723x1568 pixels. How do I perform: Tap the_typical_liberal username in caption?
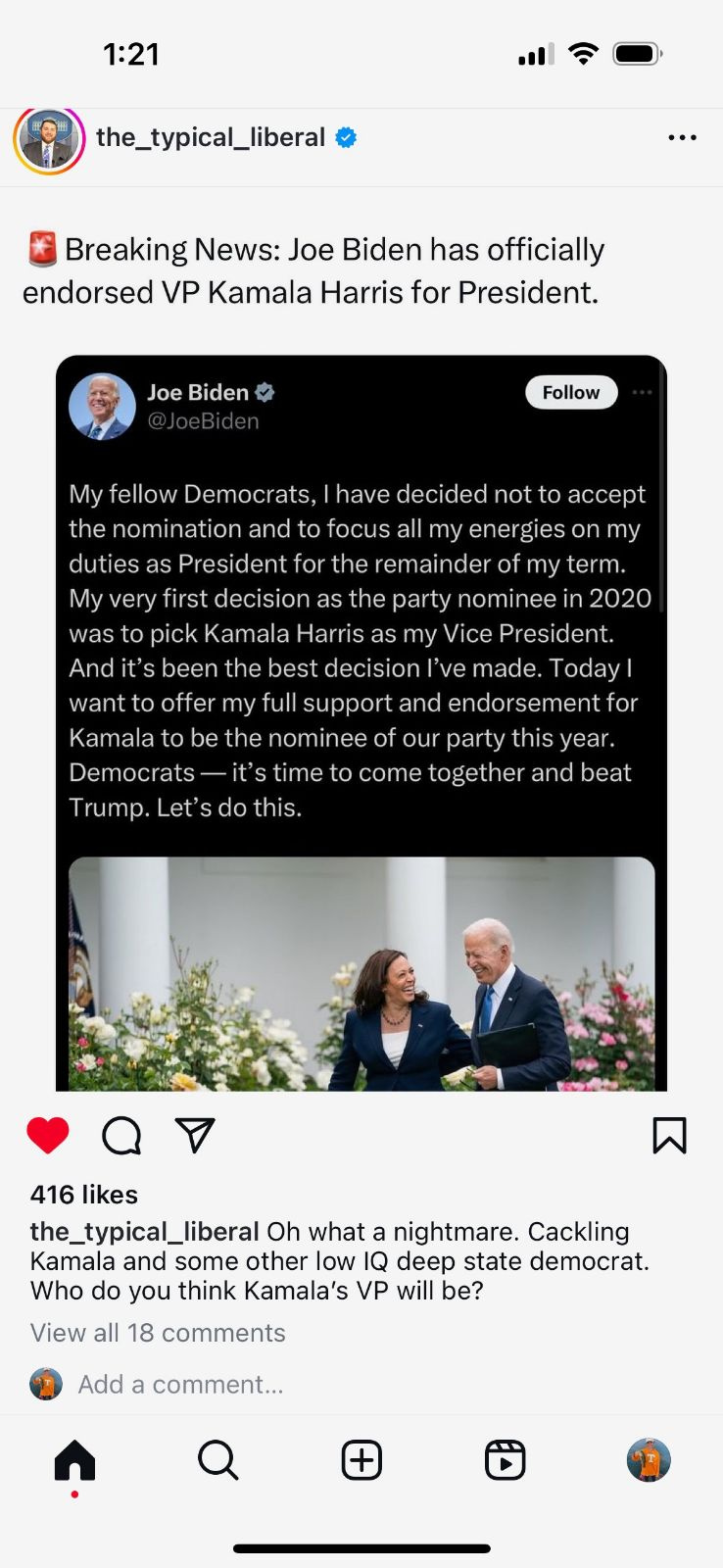click(x=144, y=1232)
